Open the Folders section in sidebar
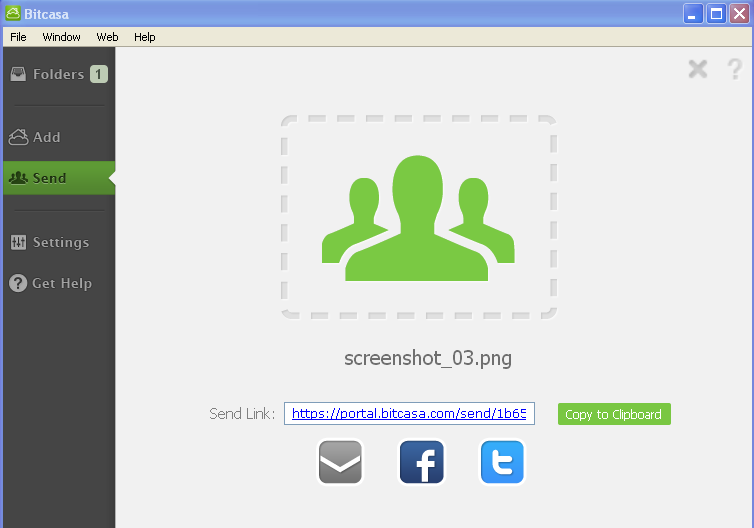This screenshot has height=528, width=754. [x=59, y=74]
